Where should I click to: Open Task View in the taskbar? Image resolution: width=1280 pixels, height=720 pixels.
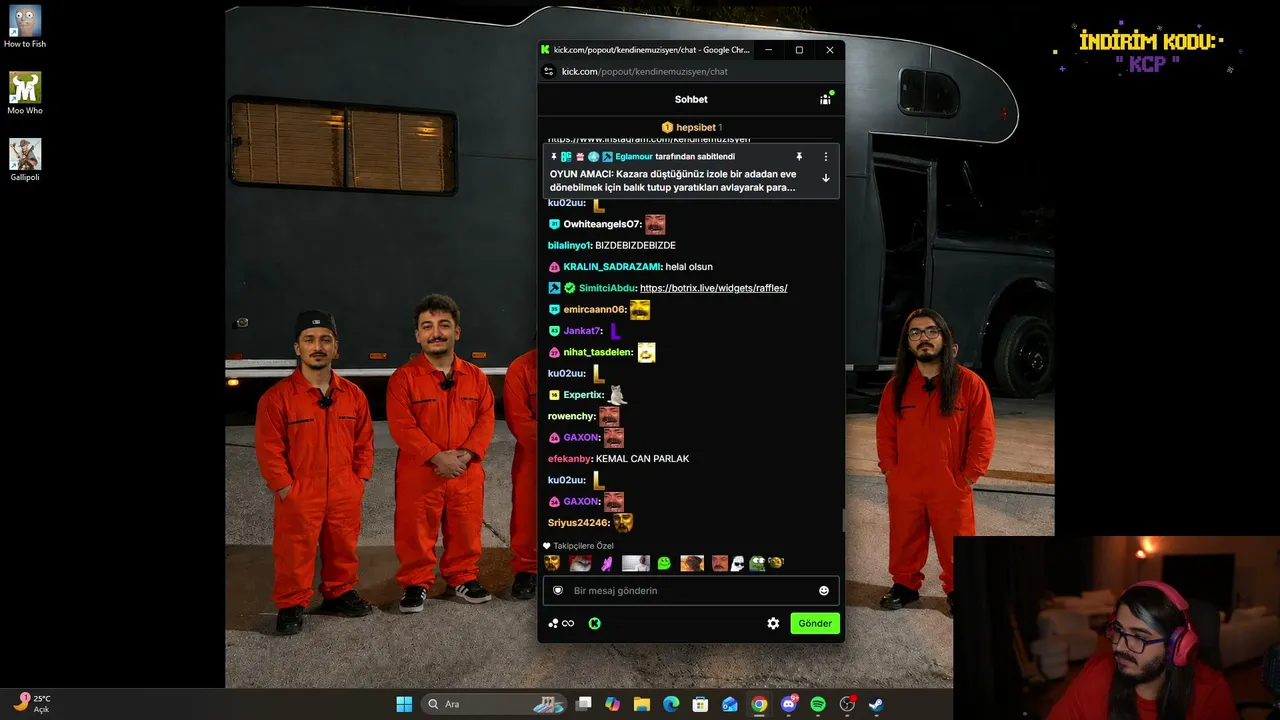click(584, 704)
